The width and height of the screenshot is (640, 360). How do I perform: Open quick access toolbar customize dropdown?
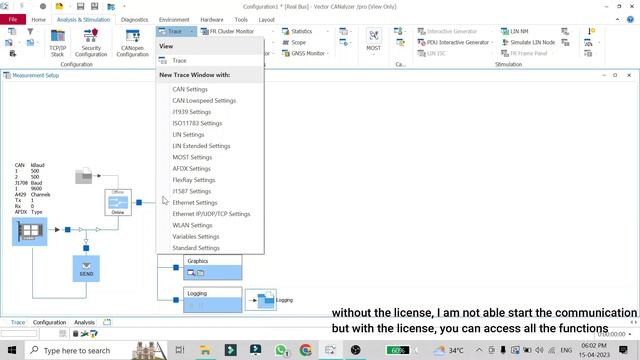point(124,7)
